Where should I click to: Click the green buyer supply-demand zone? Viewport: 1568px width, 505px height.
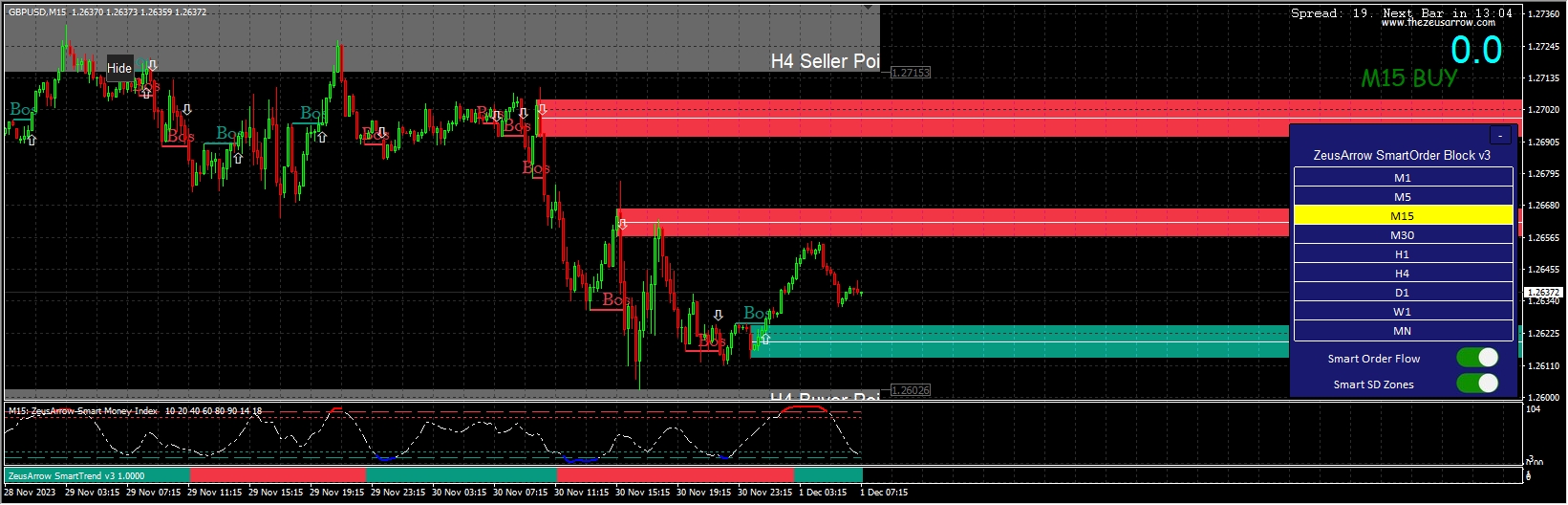1020,341
